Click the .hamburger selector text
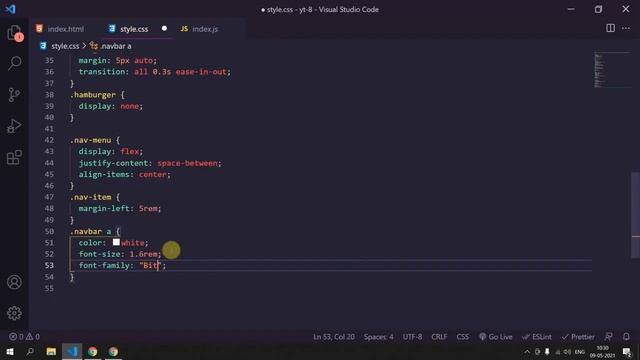640x360 pixels. point(93,95)
